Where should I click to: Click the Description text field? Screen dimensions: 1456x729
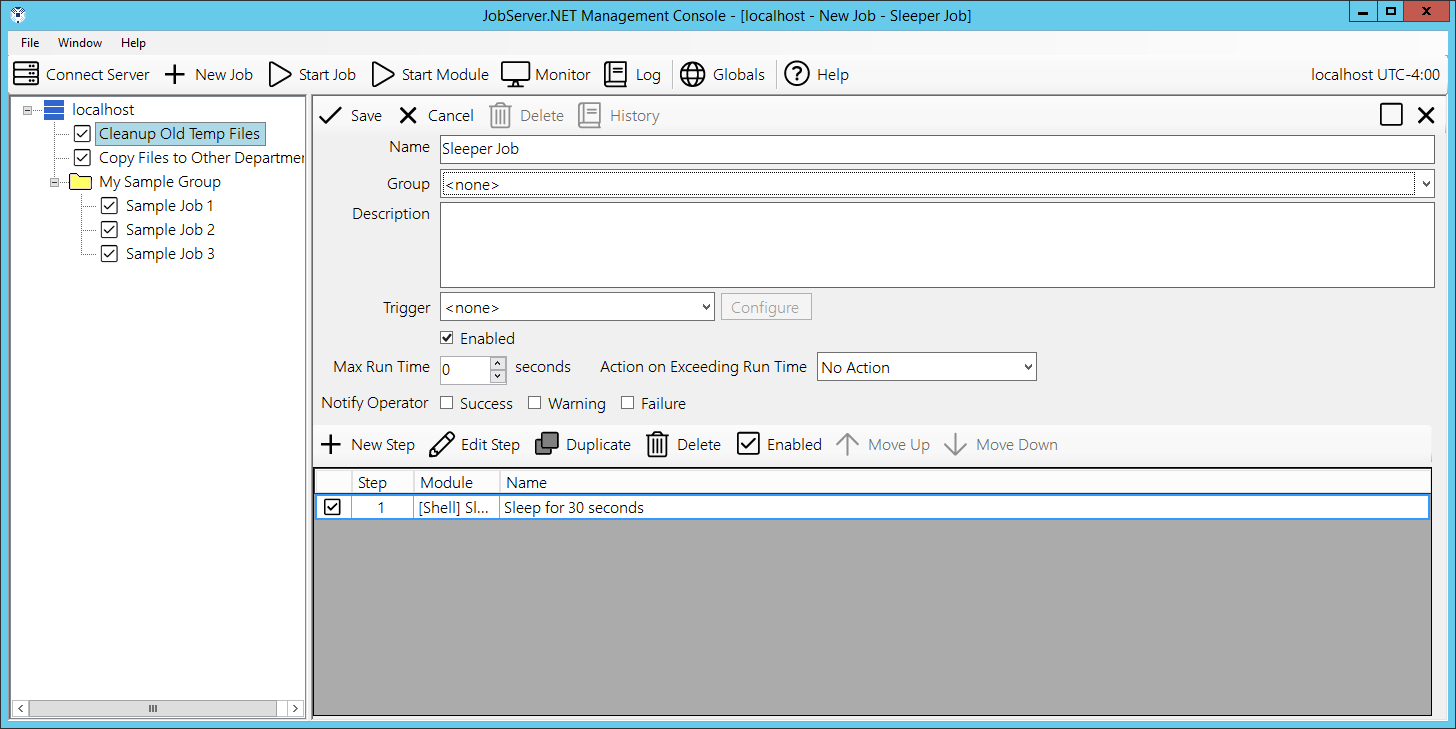[936, 244]
